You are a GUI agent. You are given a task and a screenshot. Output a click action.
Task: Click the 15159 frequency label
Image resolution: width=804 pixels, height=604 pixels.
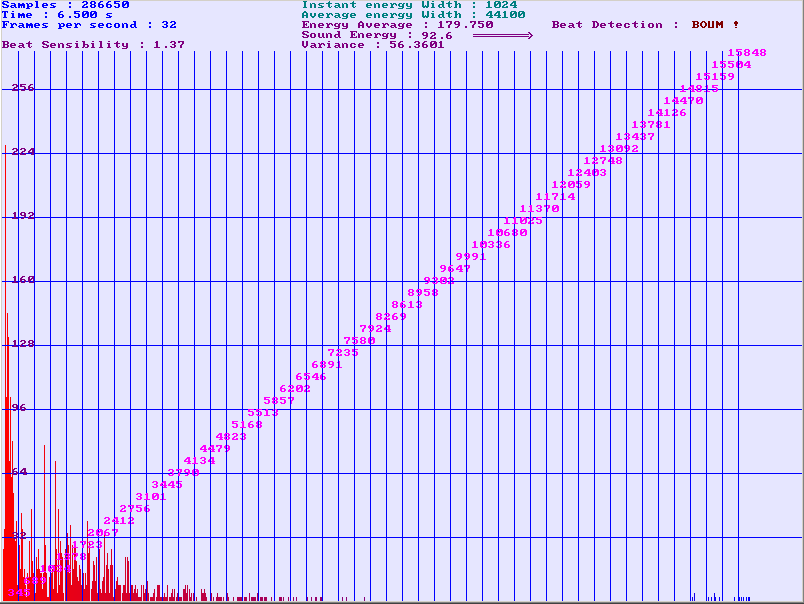(715, 77)
